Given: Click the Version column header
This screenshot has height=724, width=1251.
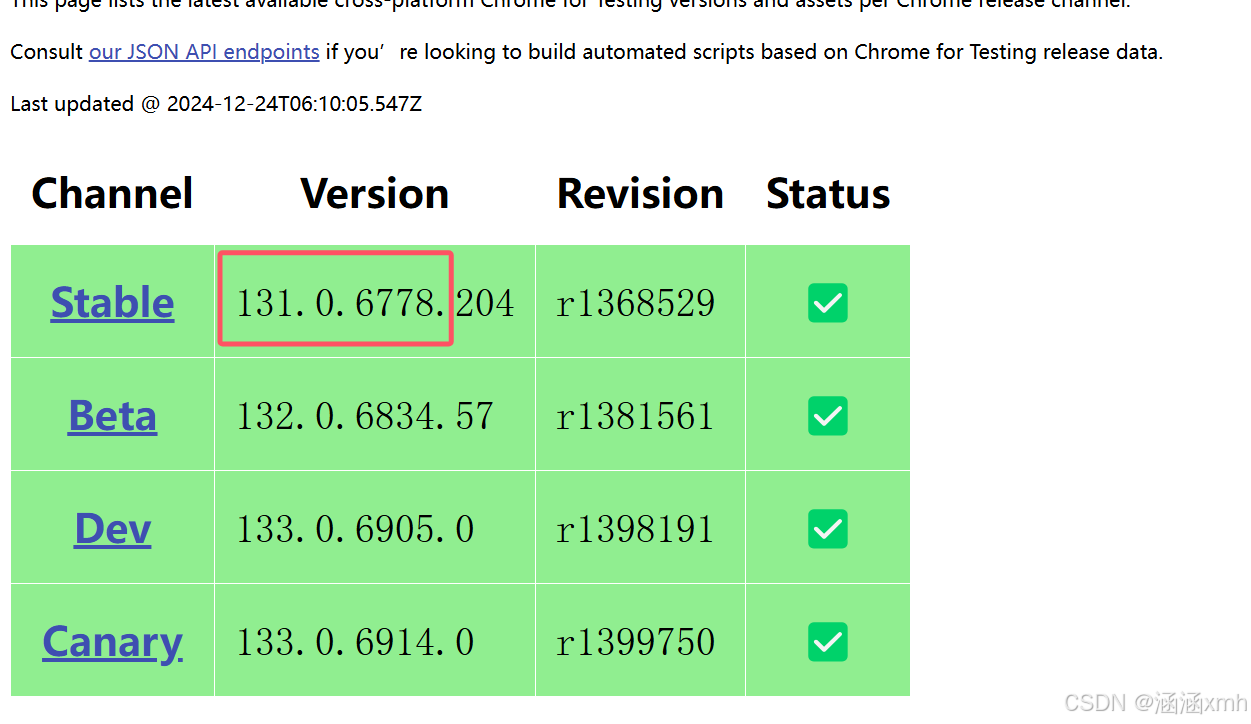Looking at the screenshot, I should [x=375, y=193].
